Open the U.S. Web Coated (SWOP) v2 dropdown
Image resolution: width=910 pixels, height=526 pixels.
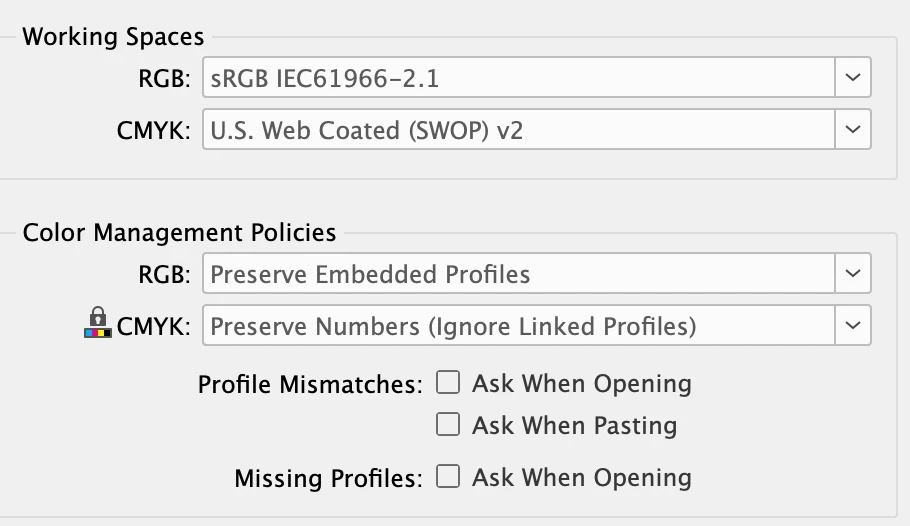(x=518, y=129)
